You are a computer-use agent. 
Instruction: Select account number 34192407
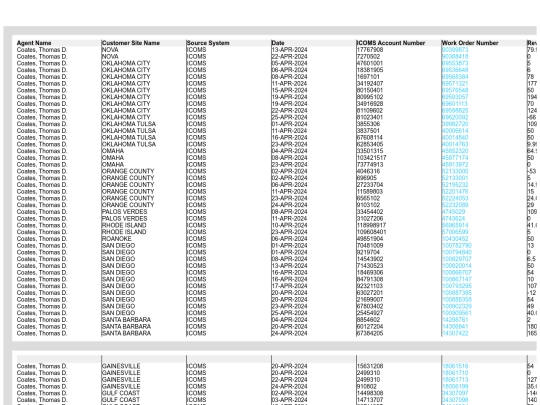(x=370, y=84)
